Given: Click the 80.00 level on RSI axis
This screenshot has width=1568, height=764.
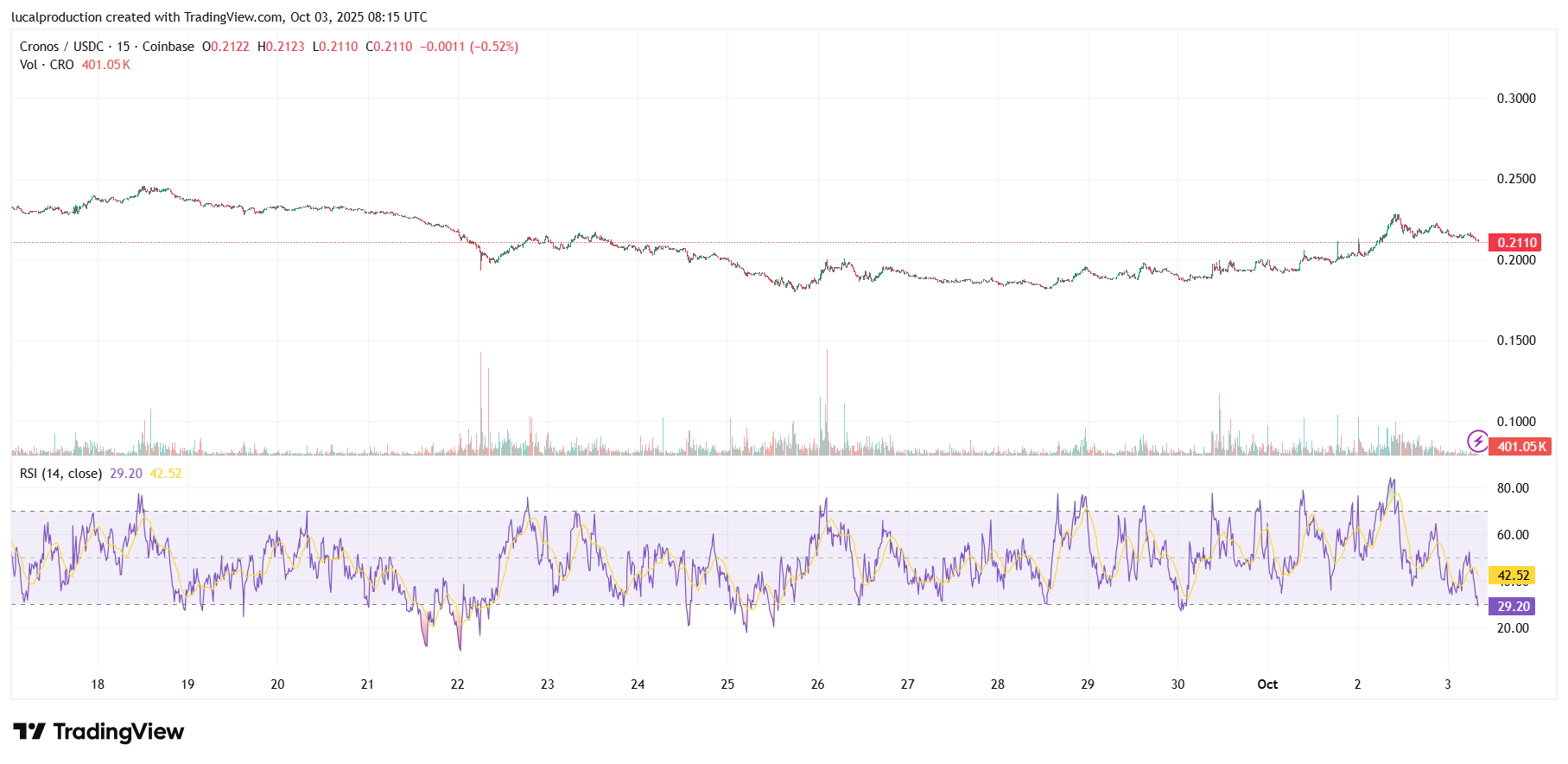Looking at the screenshot, I should coord(1513,488).
